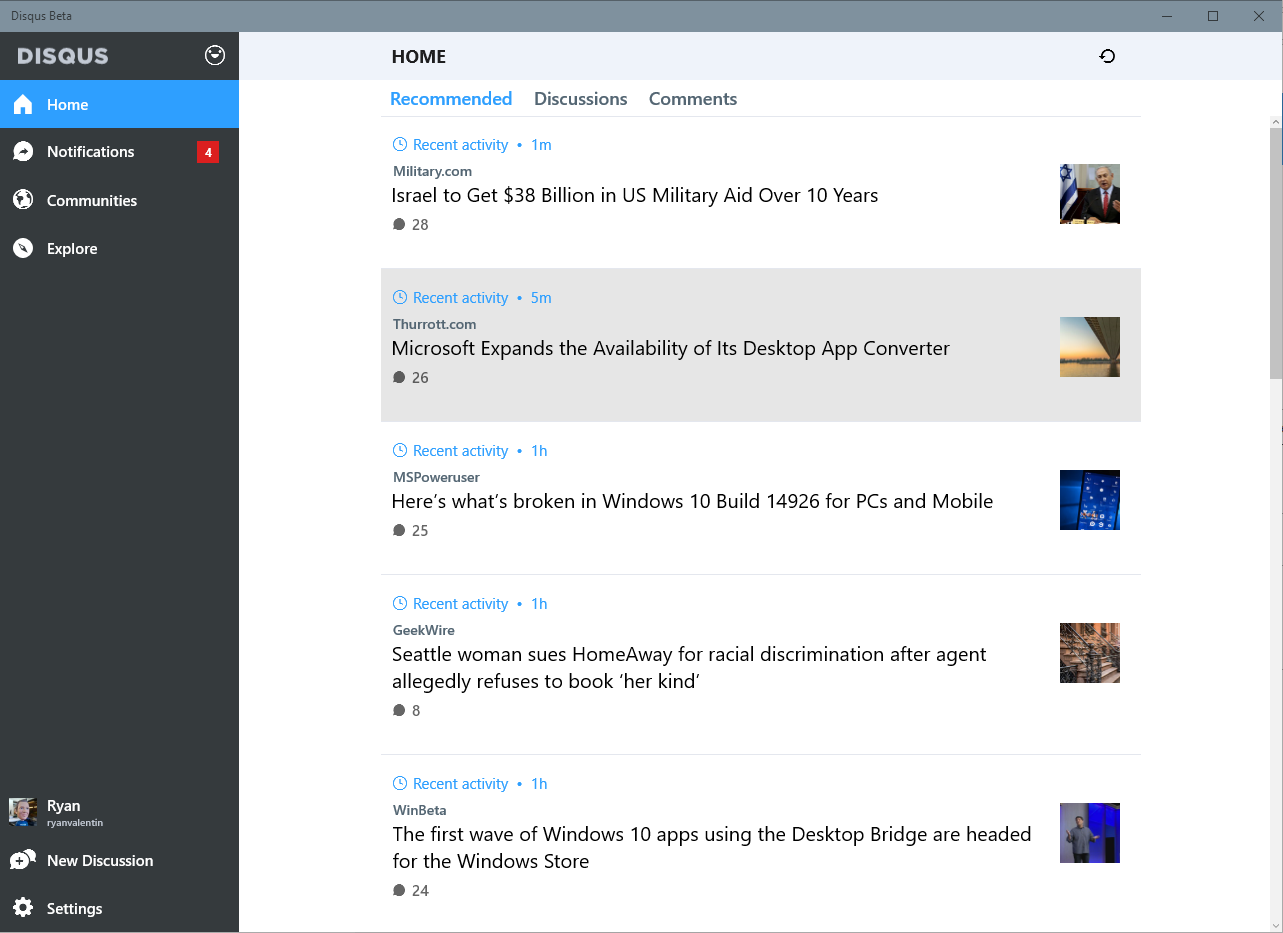Click the MSPoweruser article thumbnail
Screen dimensions: 1283x933
point(1089,500)
